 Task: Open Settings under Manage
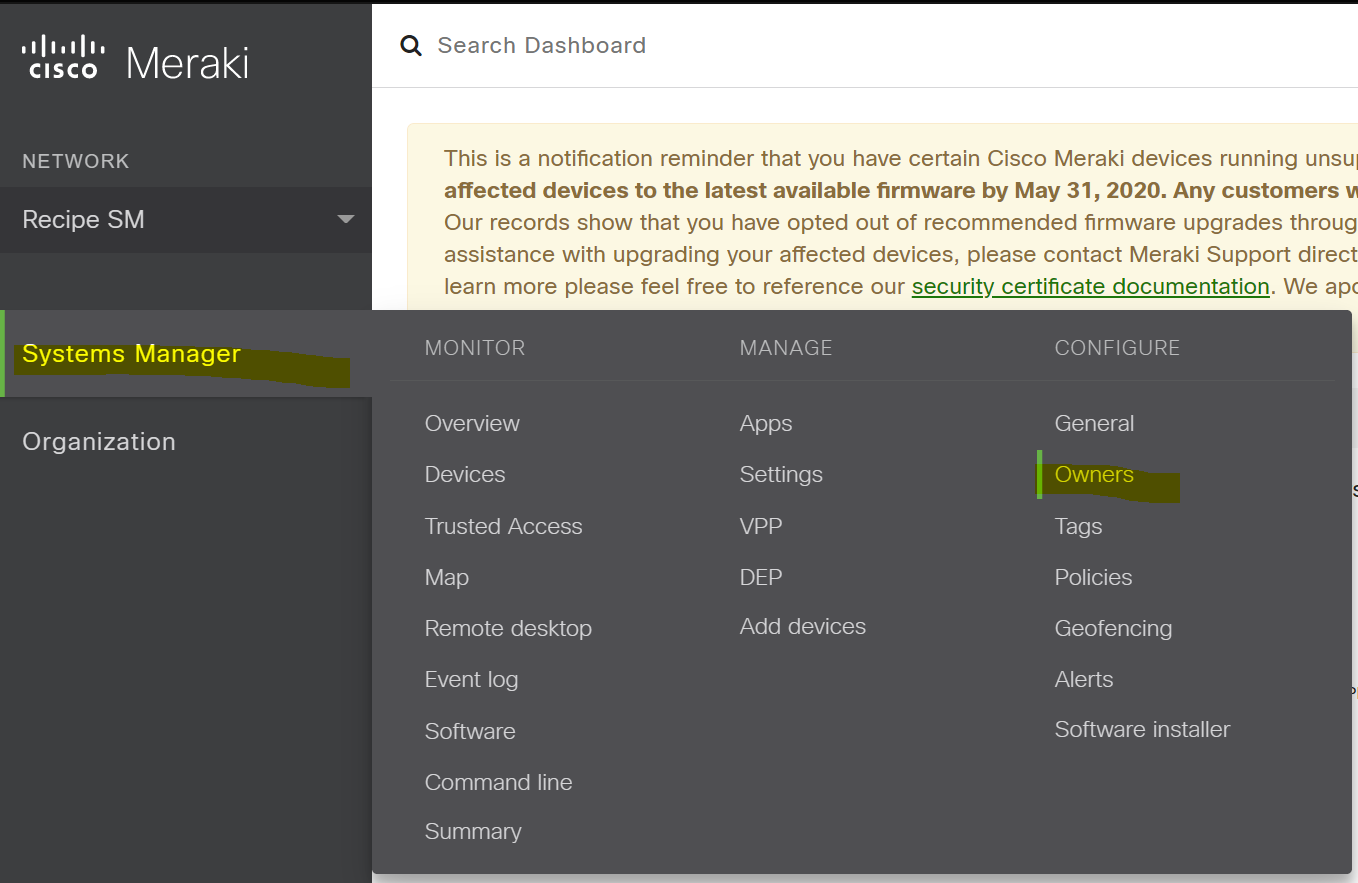(x=781, y=474)
